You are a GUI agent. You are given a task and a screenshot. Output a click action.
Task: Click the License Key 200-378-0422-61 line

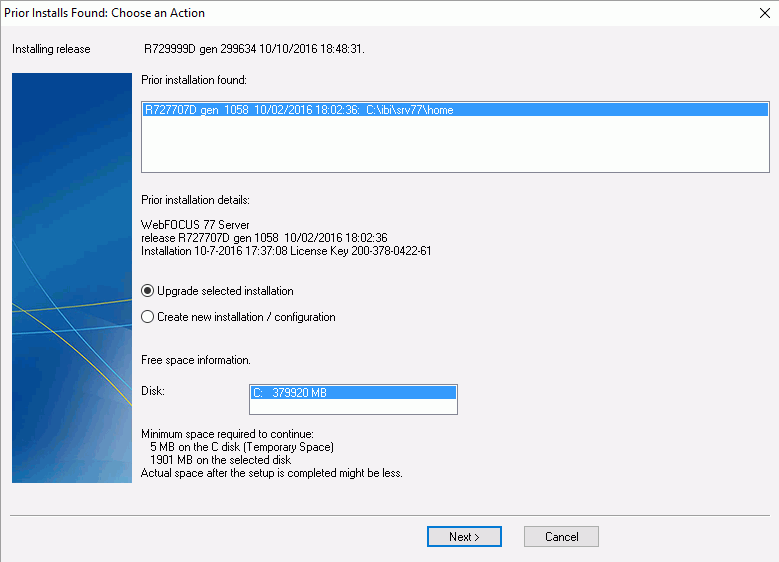pyautogui.click(x=286, y=251)
